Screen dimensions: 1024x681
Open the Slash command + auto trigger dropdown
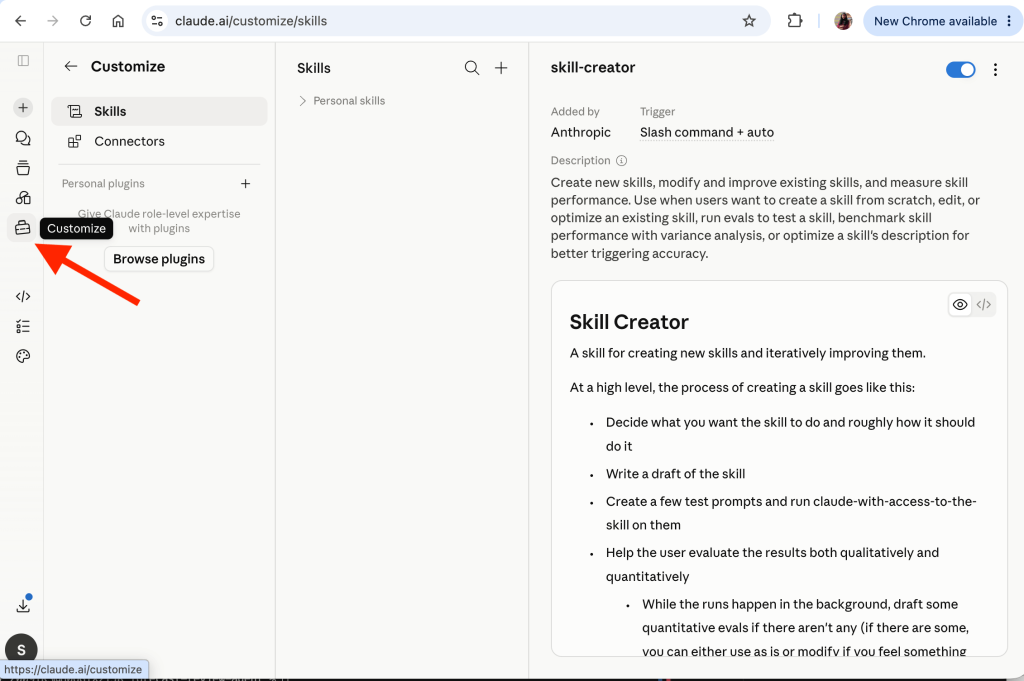coord(707,133)
